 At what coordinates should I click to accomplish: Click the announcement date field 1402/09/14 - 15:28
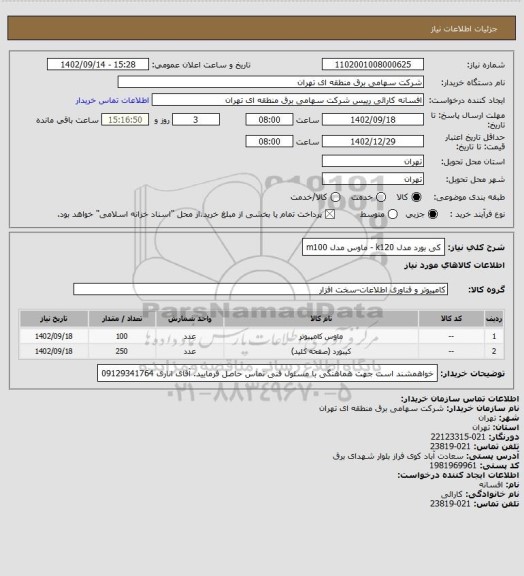tap(98, 64)
